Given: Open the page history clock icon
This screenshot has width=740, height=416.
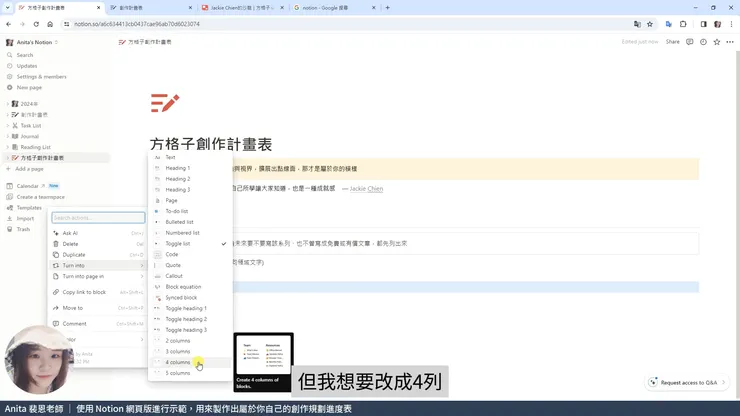Looking at the screenshot, I should click(x=703, y=42).
